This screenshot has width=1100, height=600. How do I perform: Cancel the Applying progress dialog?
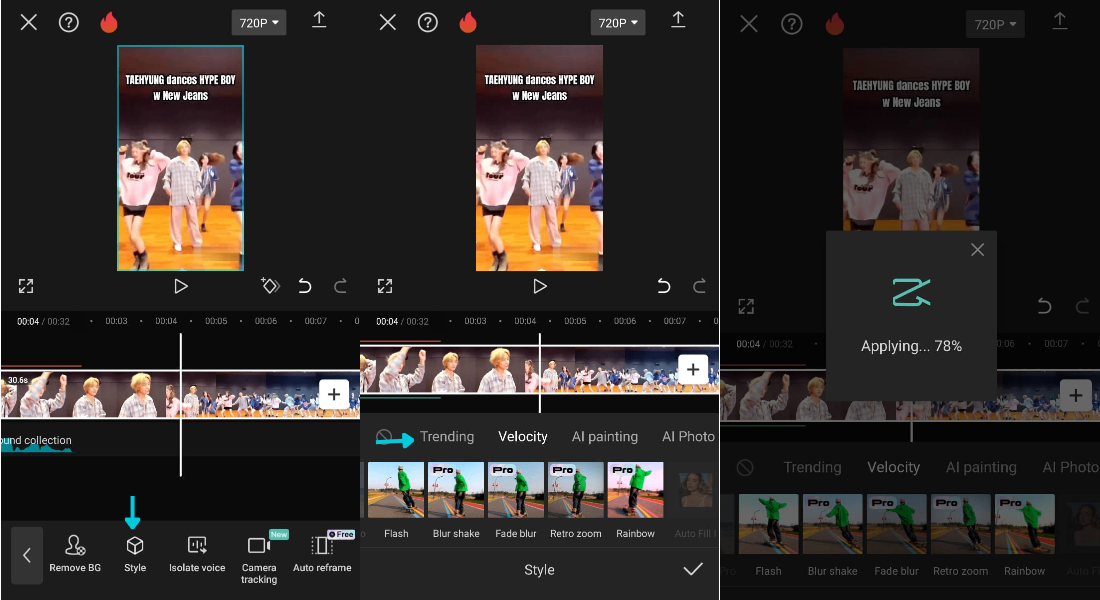pos(977,250)
